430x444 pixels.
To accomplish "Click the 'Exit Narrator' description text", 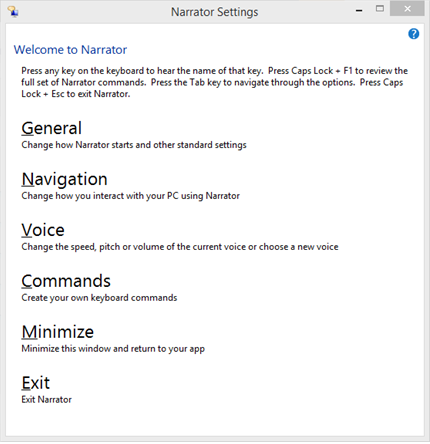I will [46, 399].
